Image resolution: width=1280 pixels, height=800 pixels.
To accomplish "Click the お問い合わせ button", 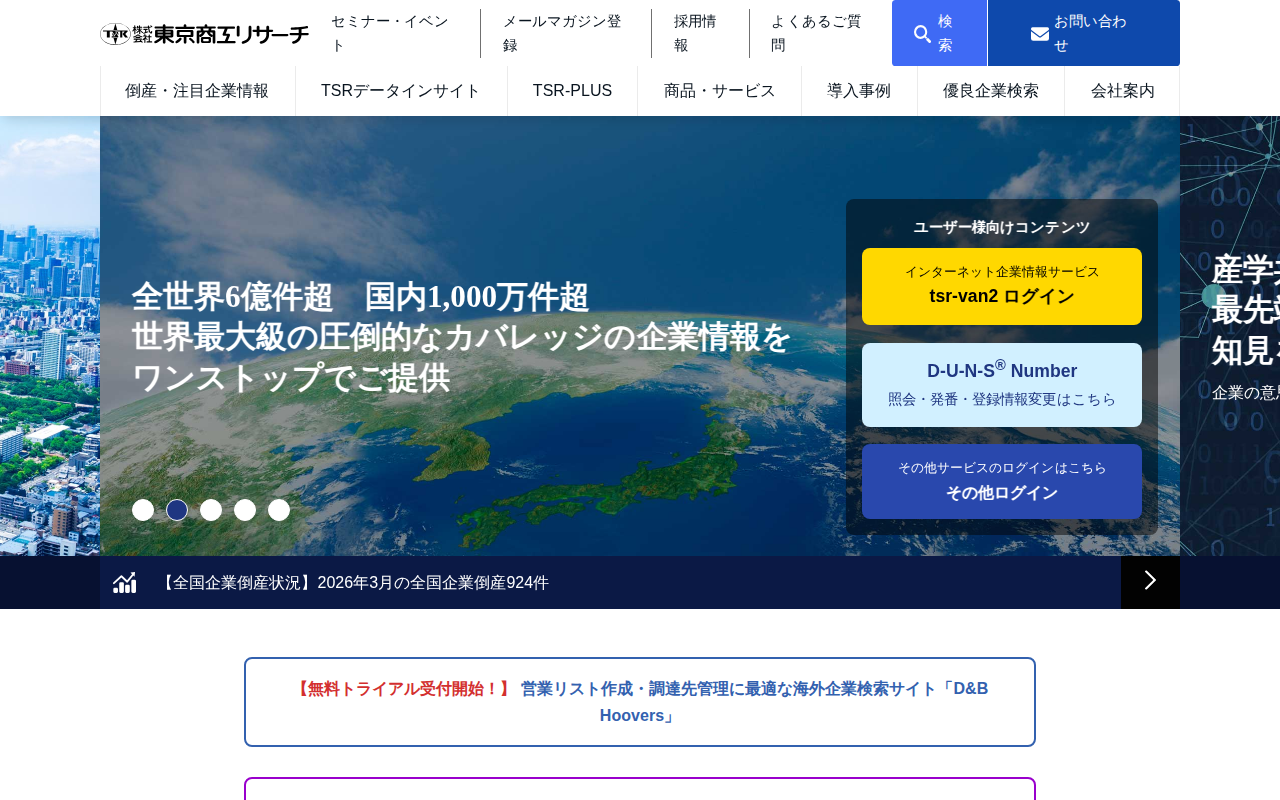I will pyautogui.click(x=1084, y=33).
